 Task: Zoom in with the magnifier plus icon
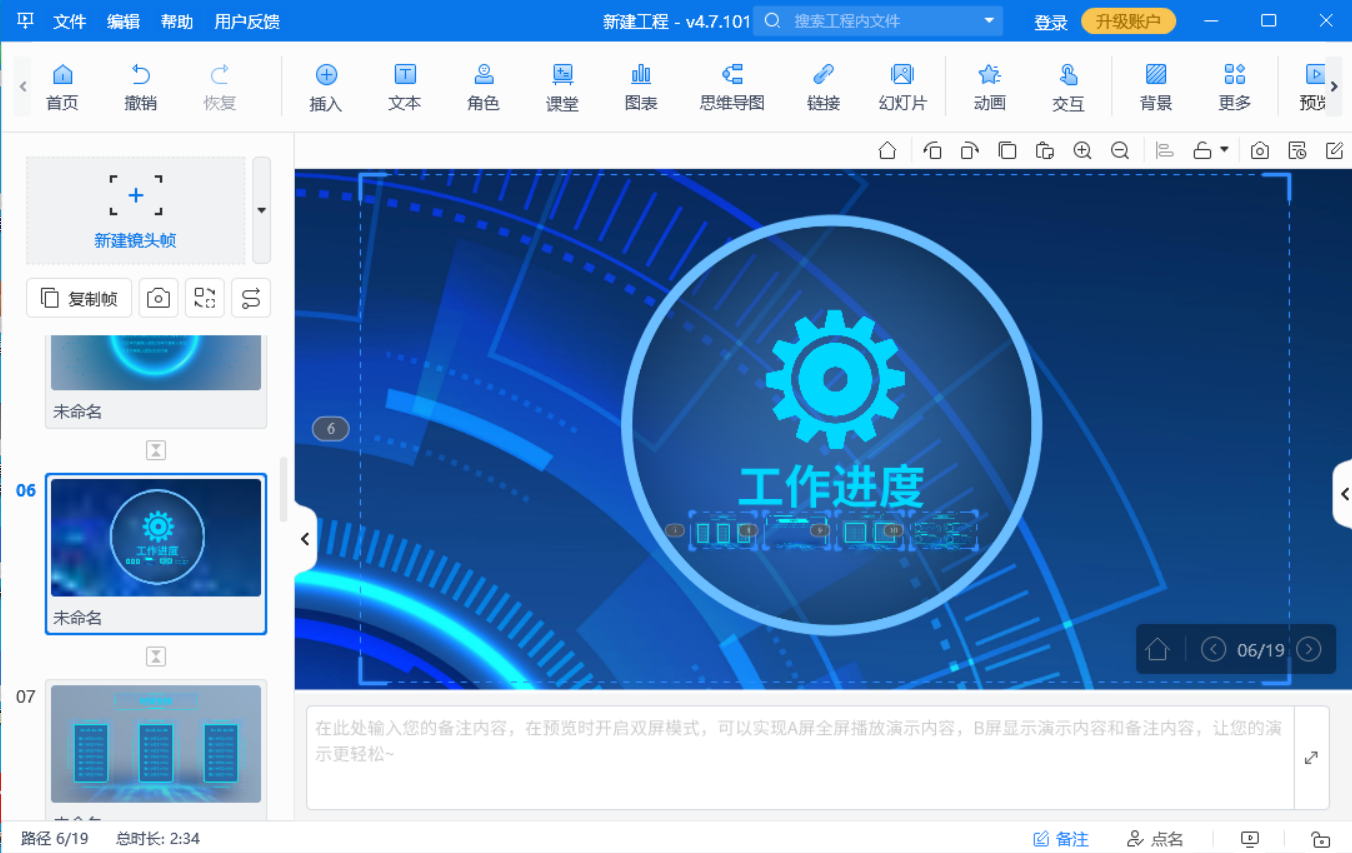tap(1082, 151)
